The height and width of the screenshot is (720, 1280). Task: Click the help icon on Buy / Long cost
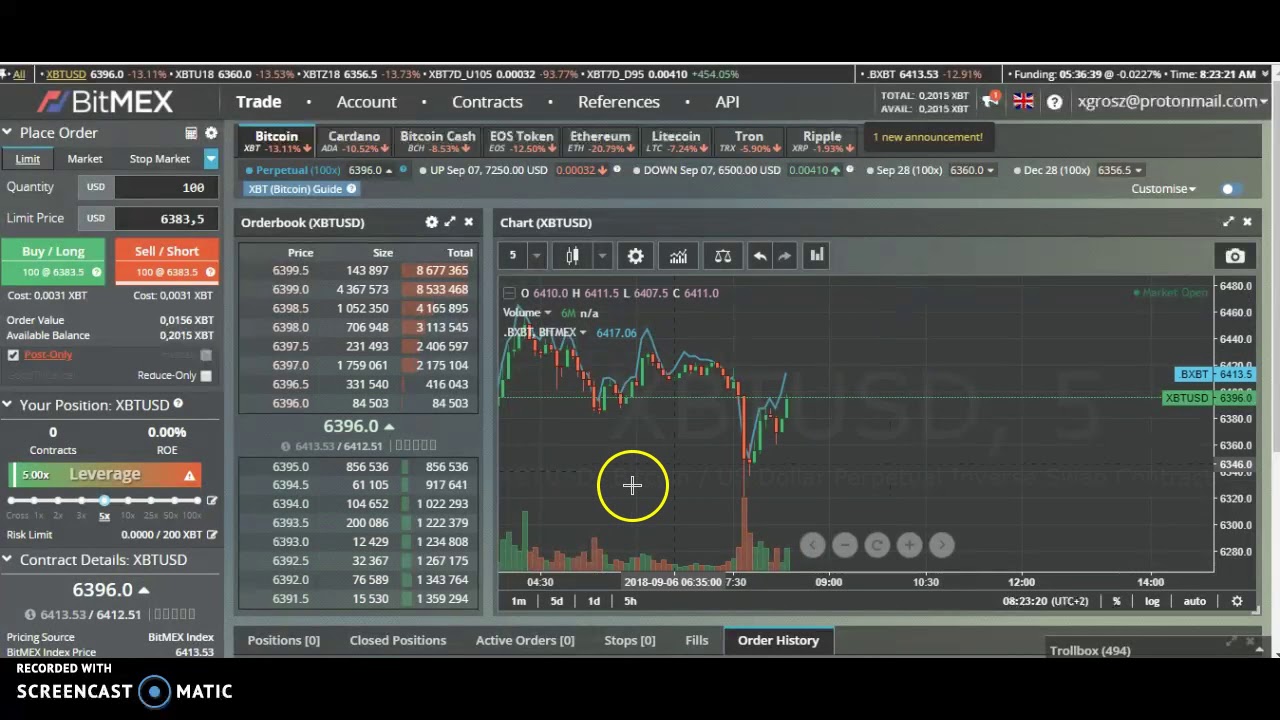tap(96, 272)
